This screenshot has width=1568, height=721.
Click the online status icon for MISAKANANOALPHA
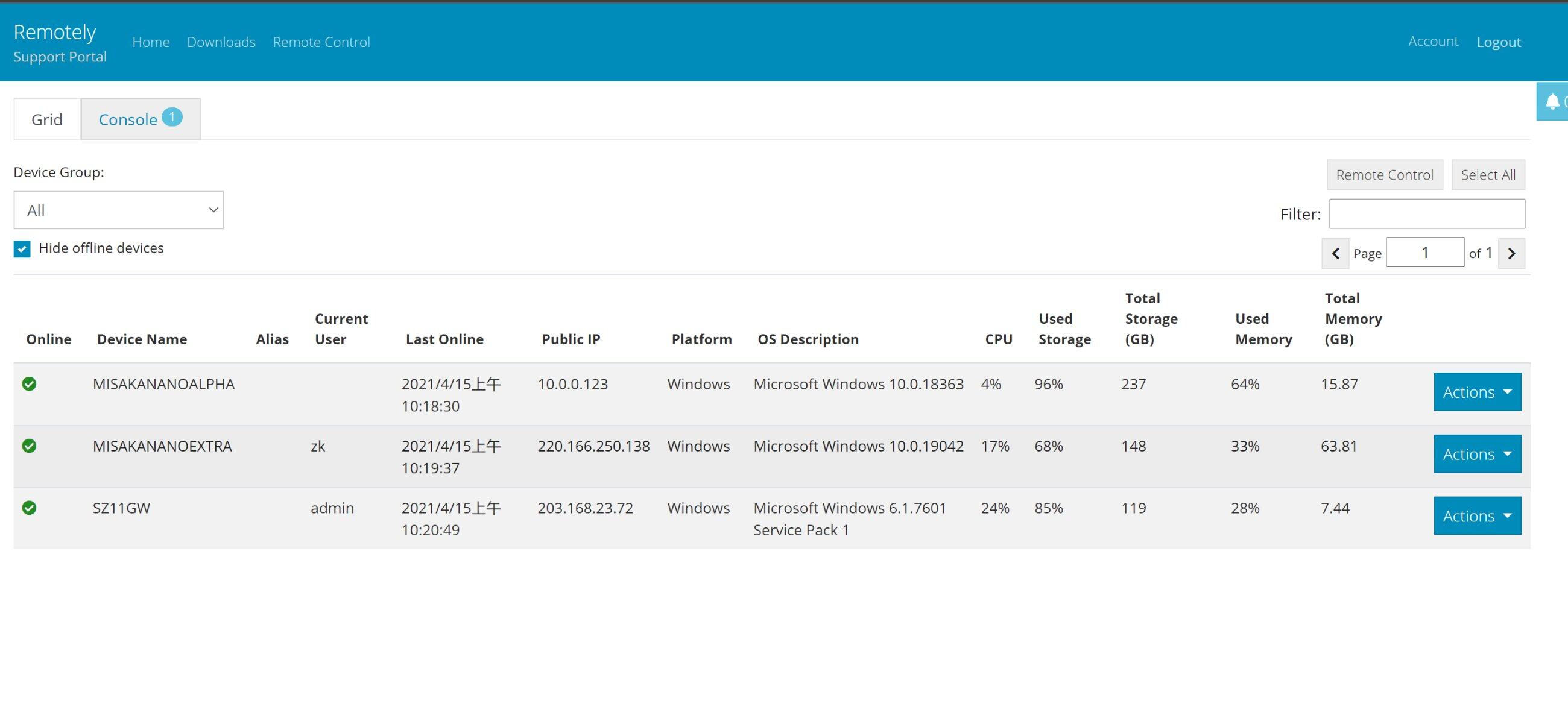tap(29, 384)
